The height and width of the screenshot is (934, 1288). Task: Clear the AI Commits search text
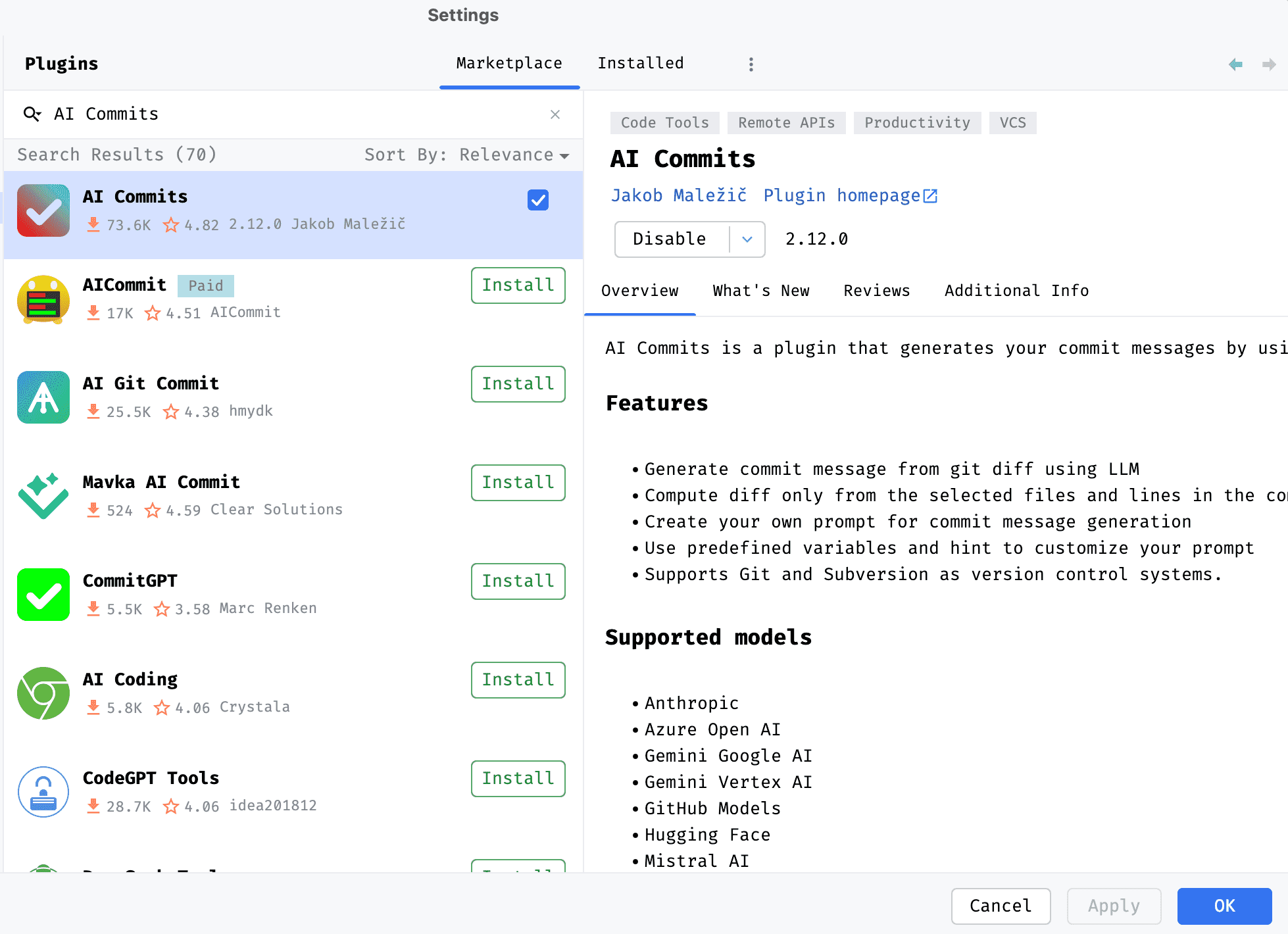(x=555, y=114)
